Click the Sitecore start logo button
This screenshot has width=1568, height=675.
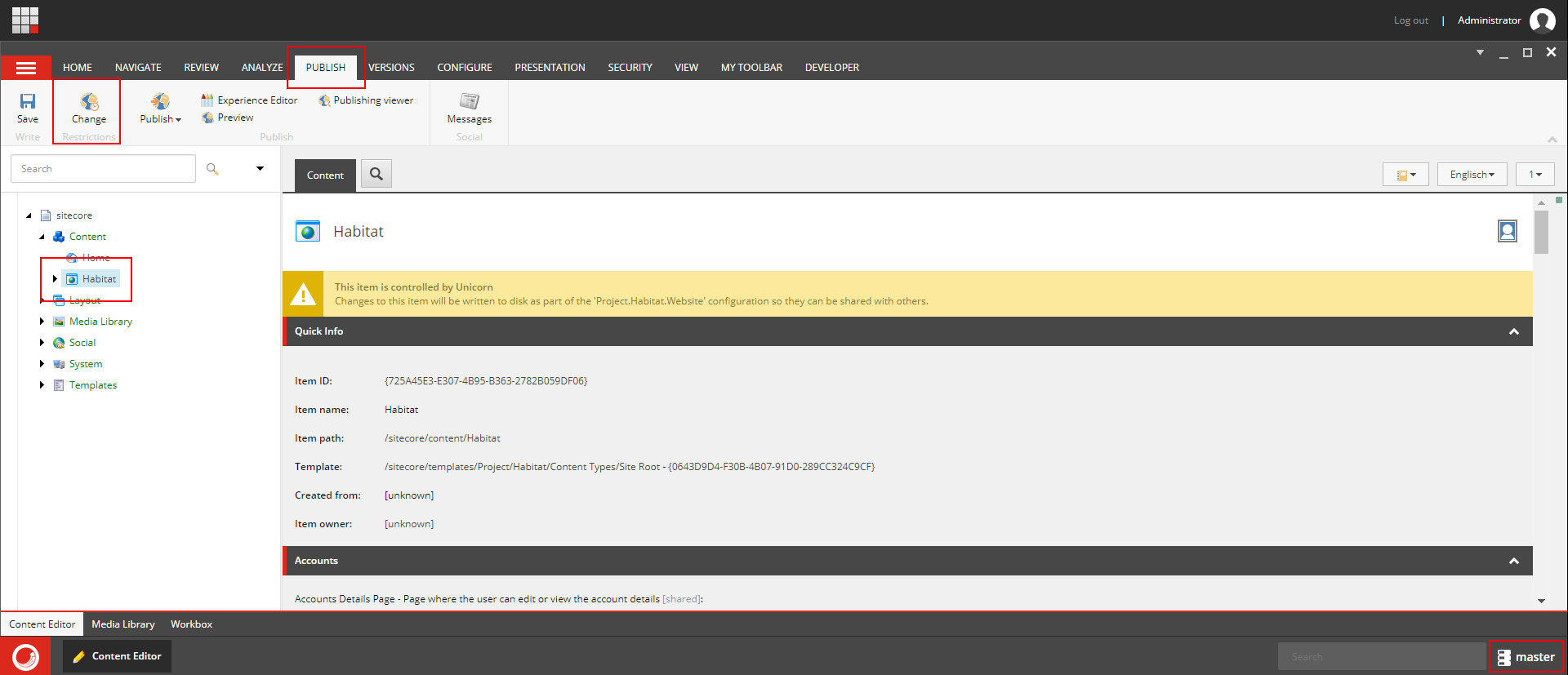(x=25, y=656)
